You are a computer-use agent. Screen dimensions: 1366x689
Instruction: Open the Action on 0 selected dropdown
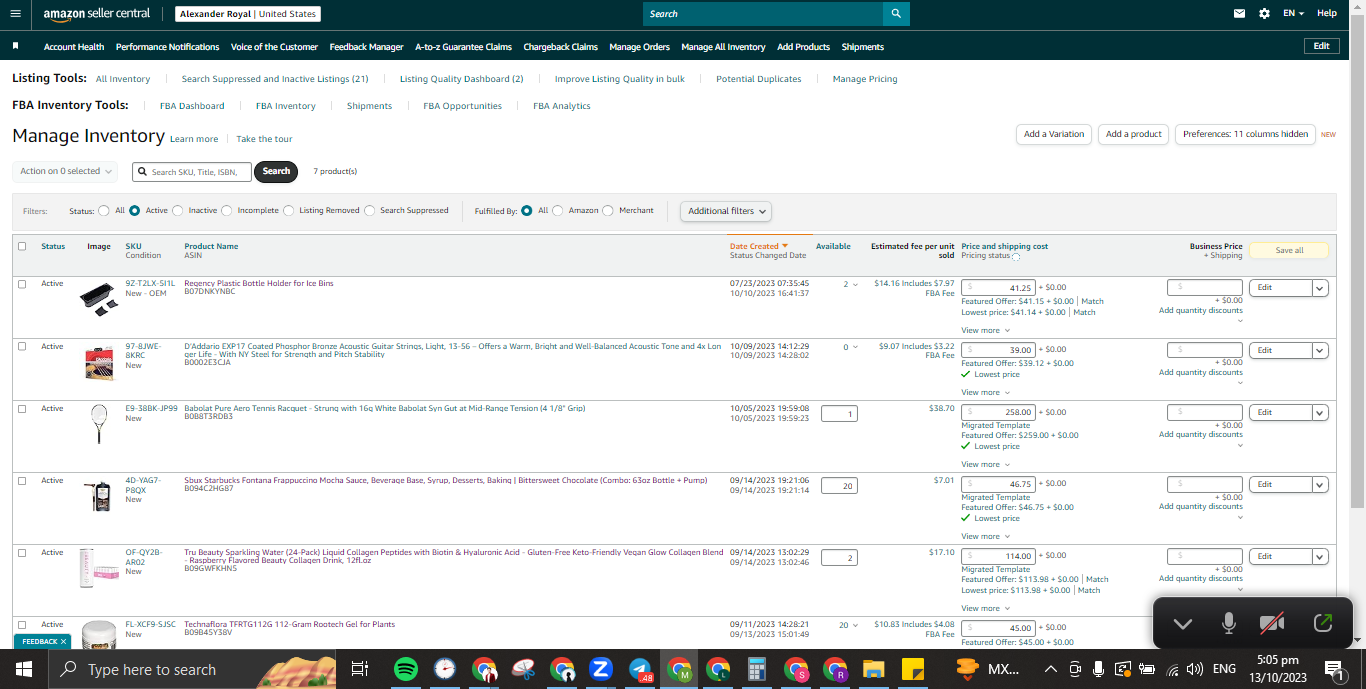point(65,171)
